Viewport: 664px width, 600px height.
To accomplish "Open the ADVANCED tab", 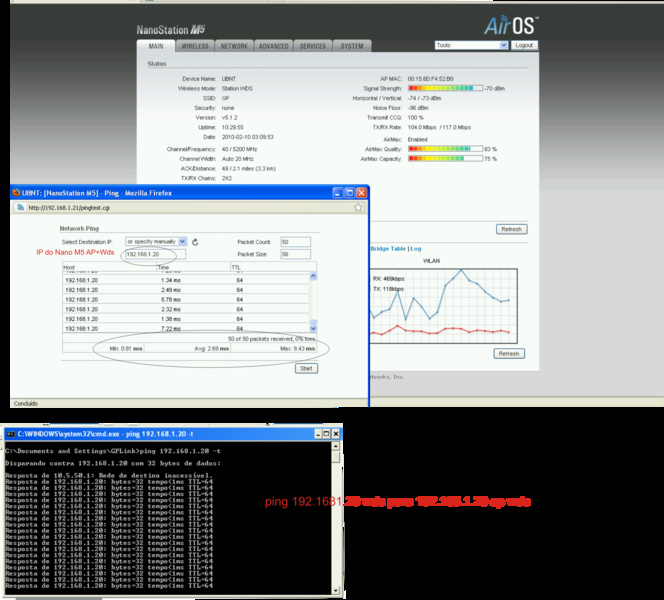I will pyautogui.click(x=273, y=46).
